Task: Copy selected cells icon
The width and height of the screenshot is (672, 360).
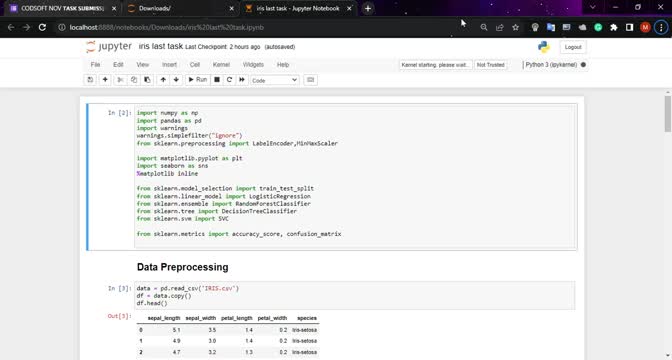Action: click(x=134, y=80)
